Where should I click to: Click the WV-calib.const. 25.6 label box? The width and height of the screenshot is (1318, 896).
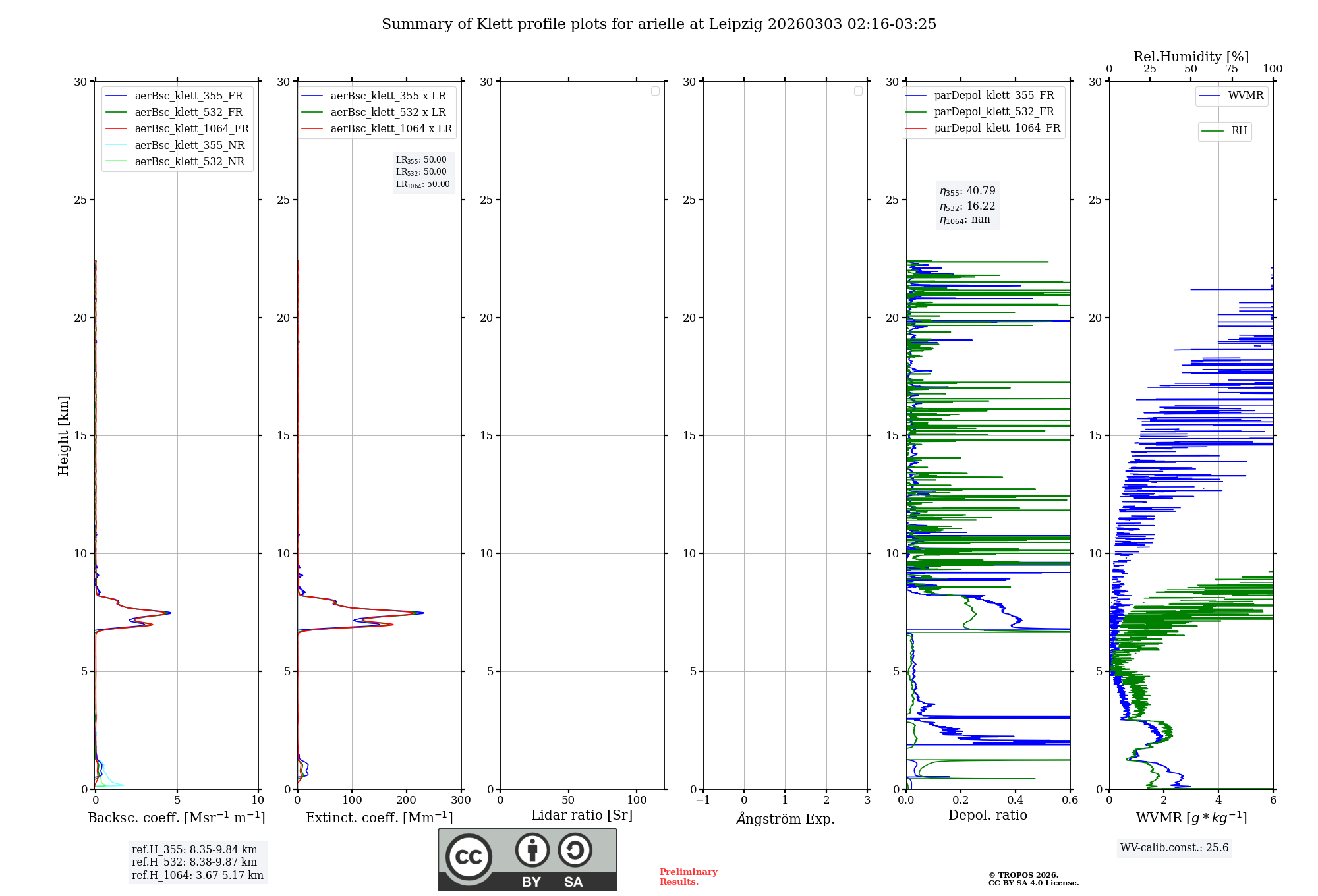(x=1174, y=848)
